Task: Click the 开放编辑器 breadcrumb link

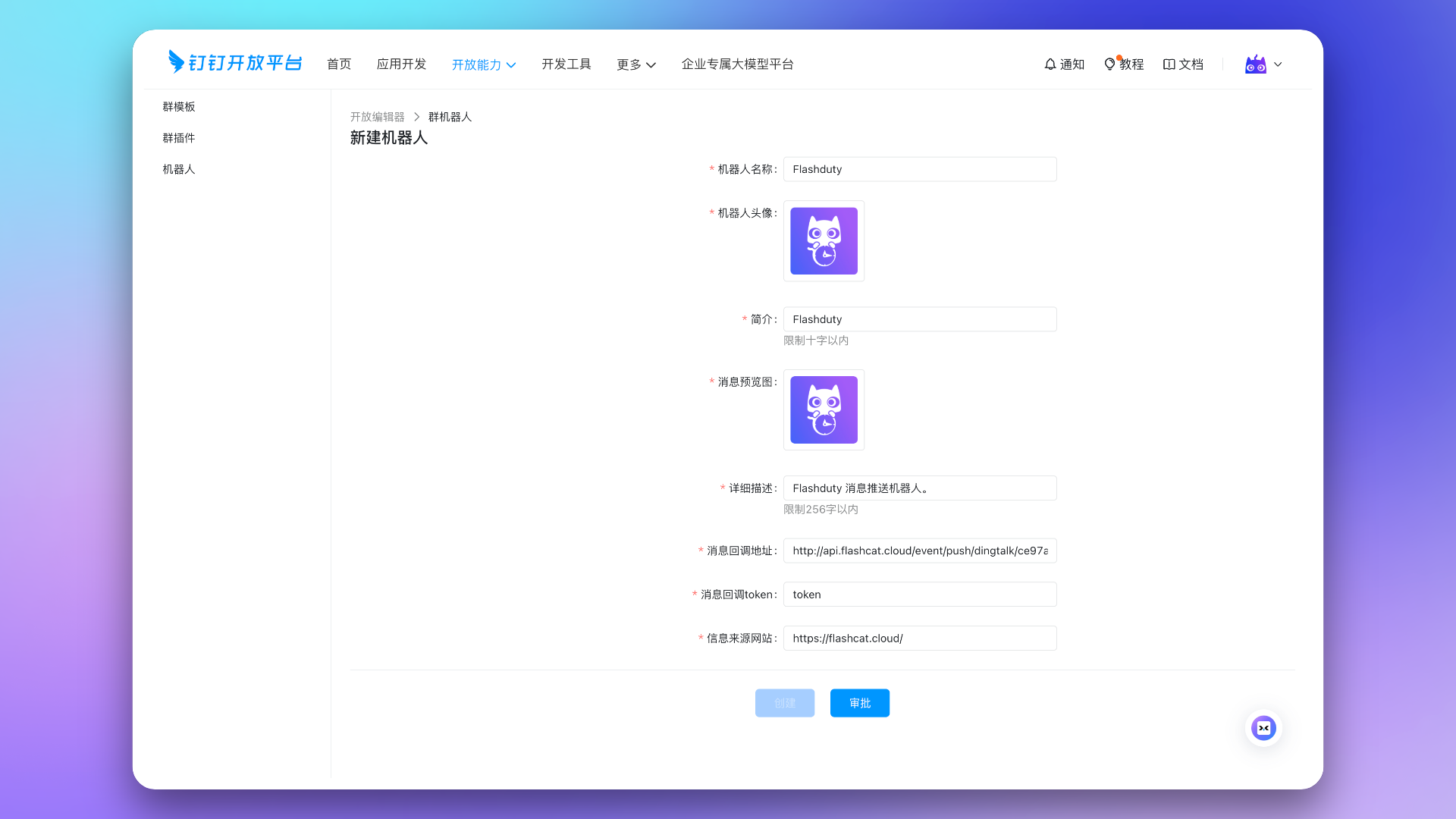Action: point(377,117)
